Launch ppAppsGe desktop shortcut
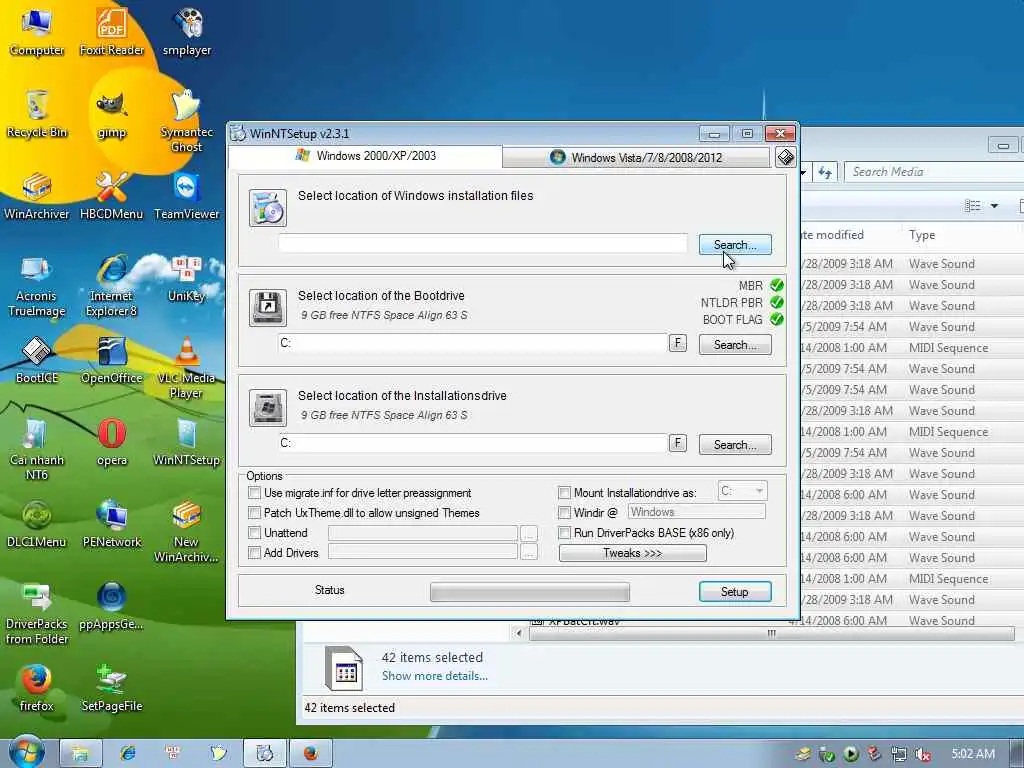Viewport: 1024px width, 768px height. [x=112, y=606]
